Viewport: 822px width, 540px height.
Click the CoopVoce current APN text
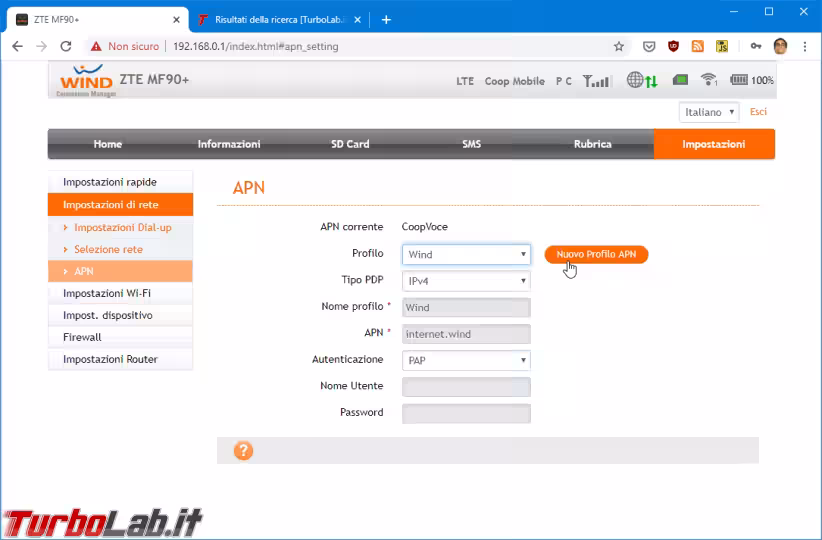(425, 227)
